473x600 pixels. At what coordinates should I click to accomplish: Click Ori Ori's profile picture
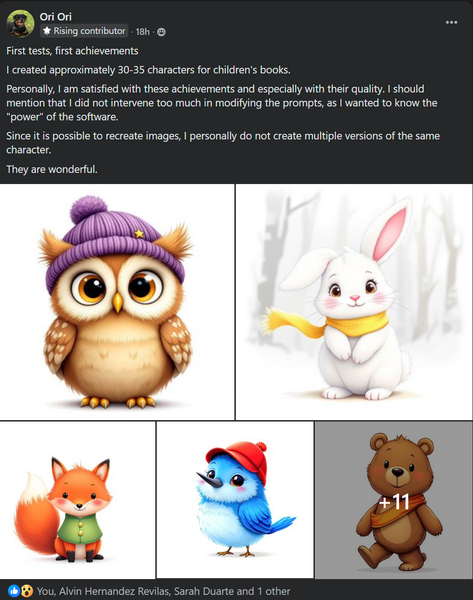pos(20,24)
